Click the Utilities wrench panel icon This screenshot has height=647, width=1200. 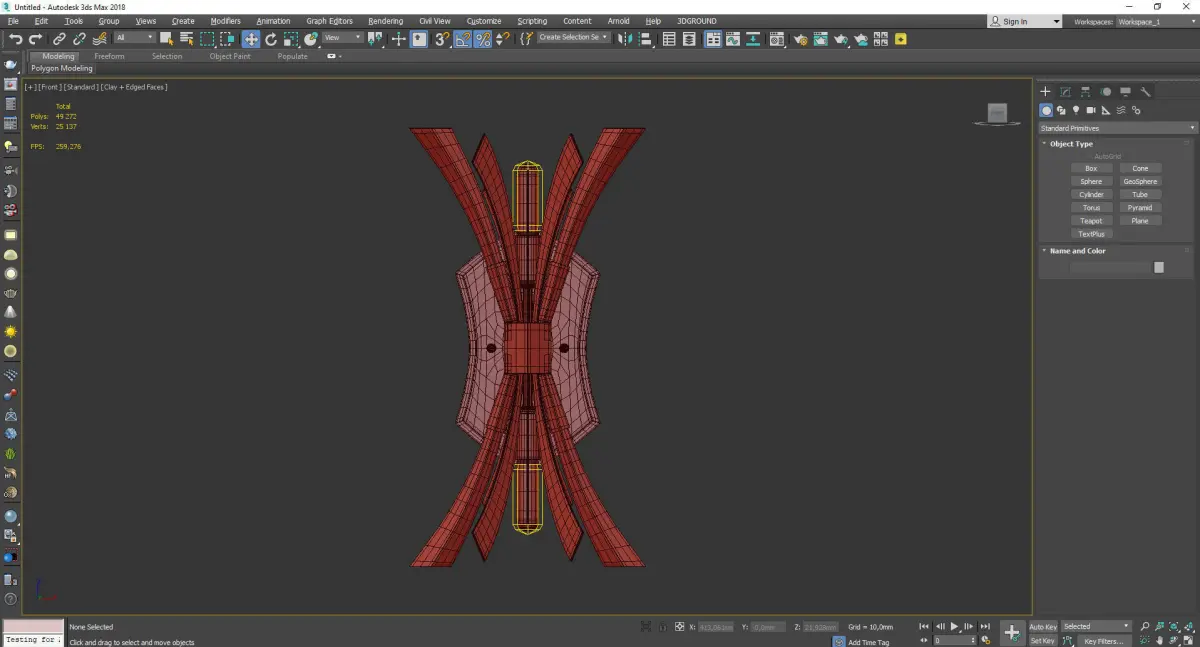(1146, 92)
